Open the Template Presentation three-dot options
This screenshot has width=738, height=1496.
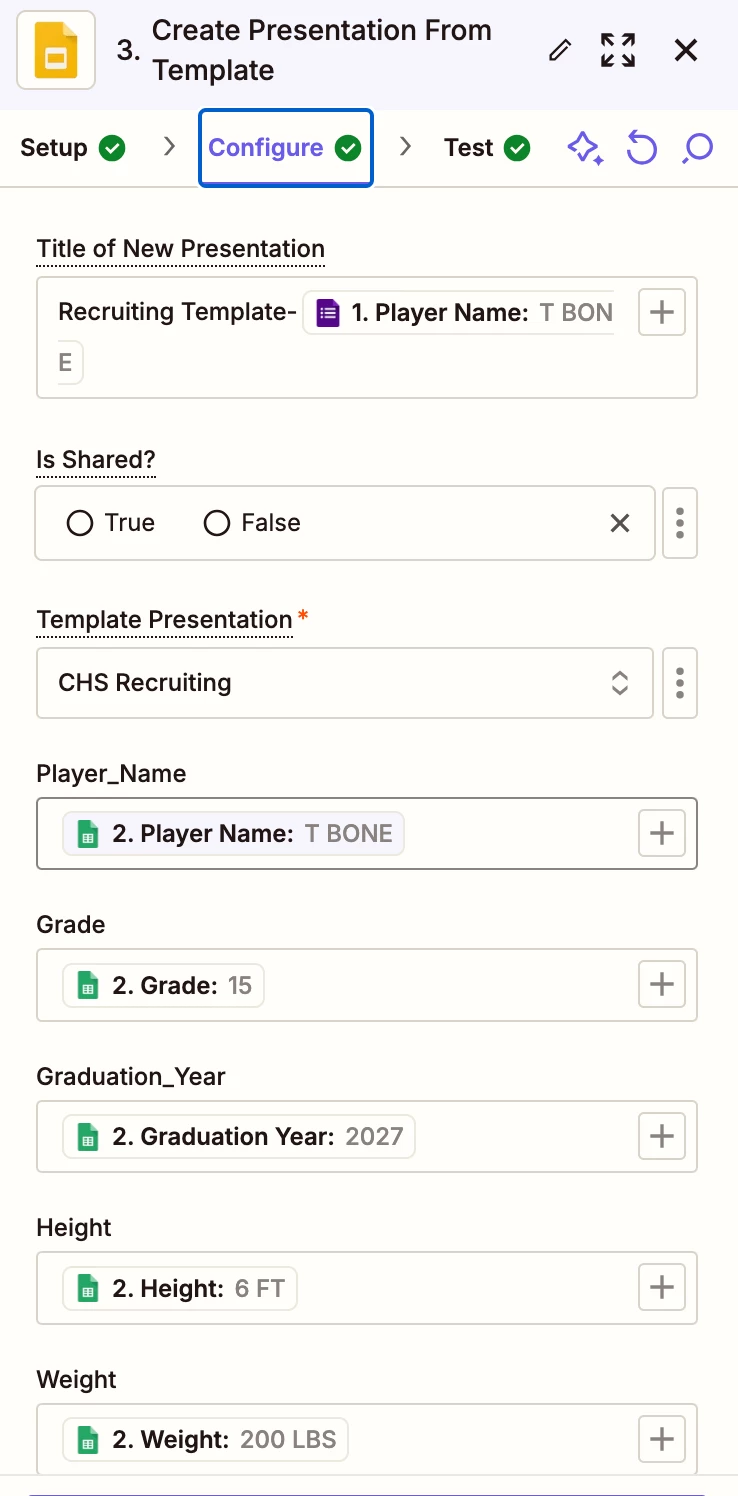pos(680,683)
